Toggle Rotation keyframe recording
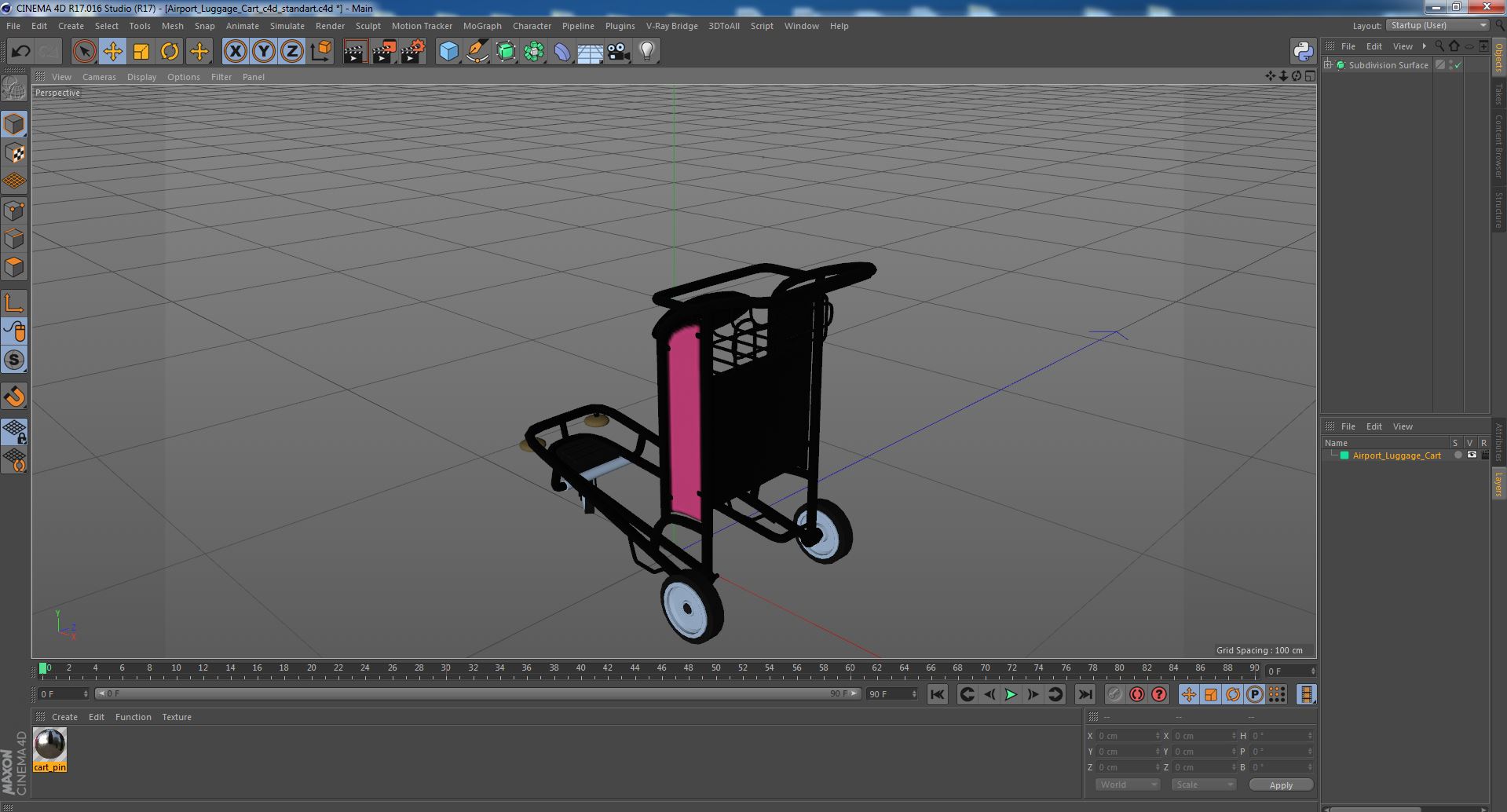 [1233, 694]
